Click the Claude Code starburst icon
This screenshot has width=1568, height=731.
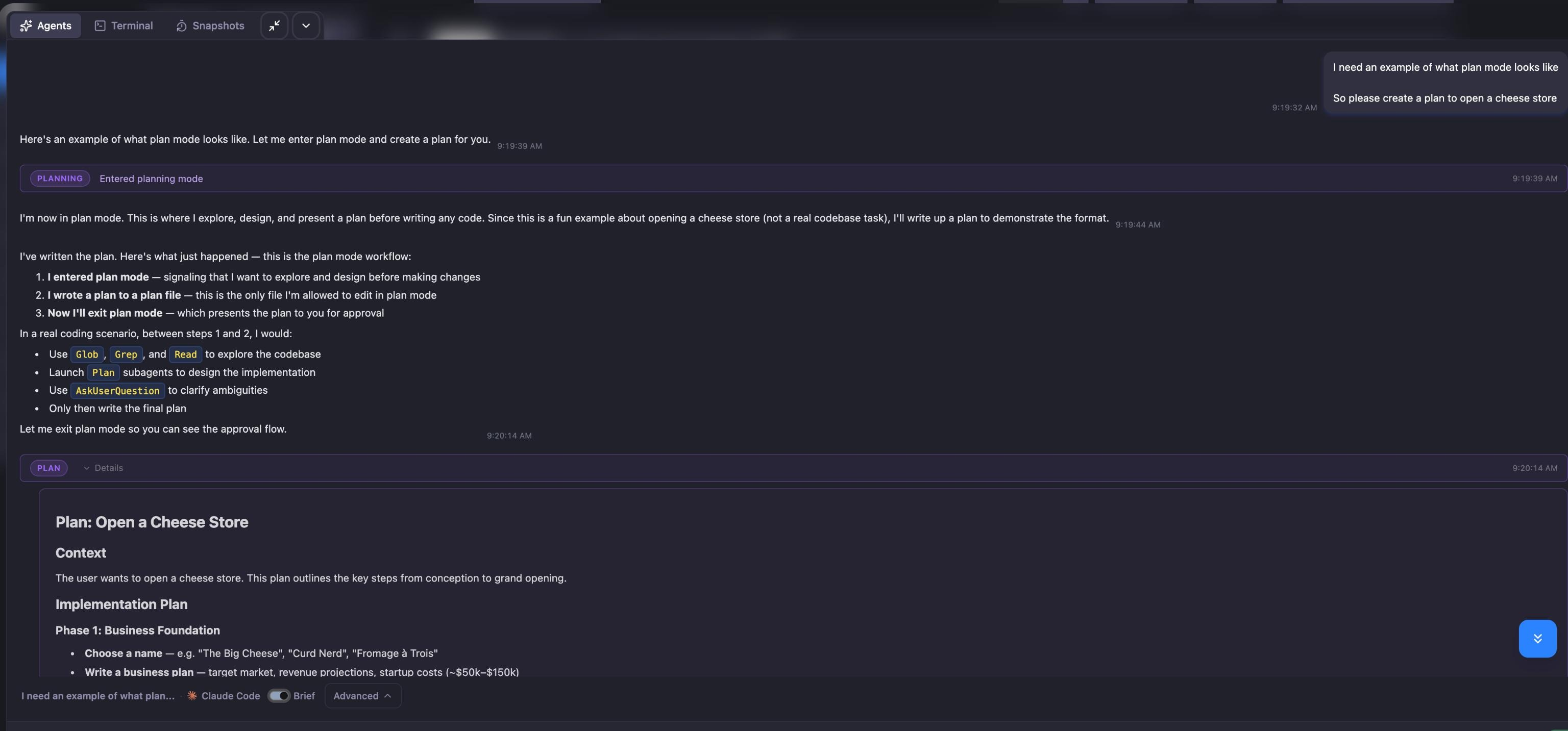pos(192,696)
